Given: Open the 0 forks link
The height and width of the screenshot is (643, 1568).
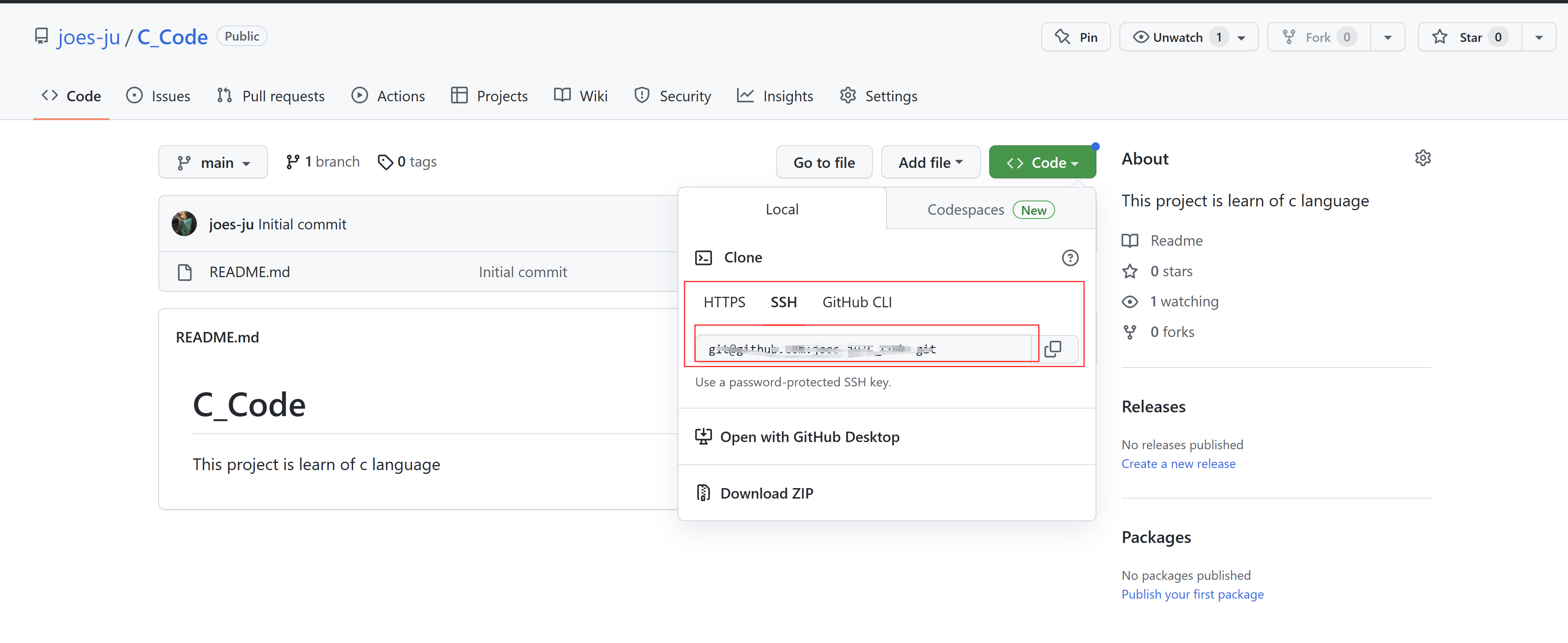Looking at the screenshot, I should (1158, 332).
